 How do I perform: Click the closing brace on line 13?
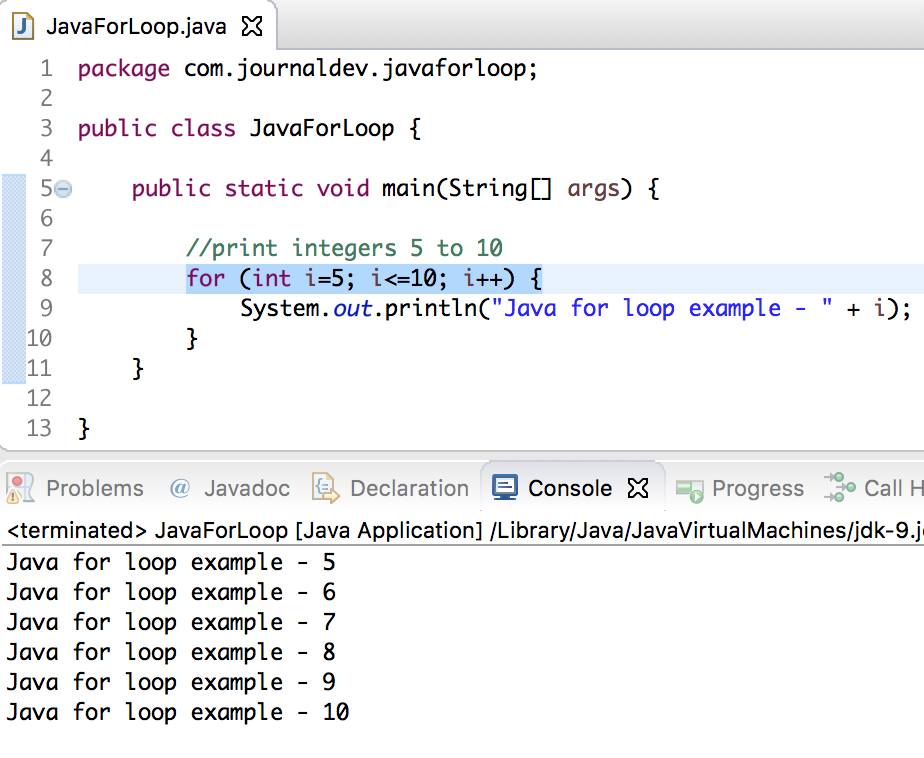84,429
